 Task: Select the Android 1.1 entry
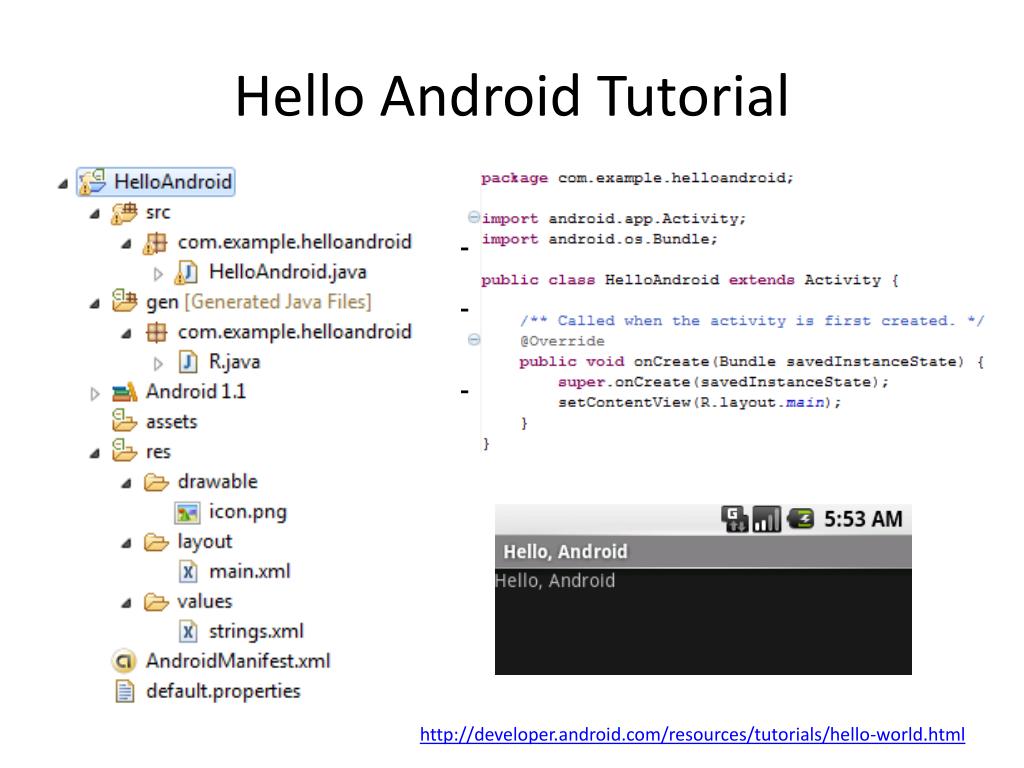[196, 392]
